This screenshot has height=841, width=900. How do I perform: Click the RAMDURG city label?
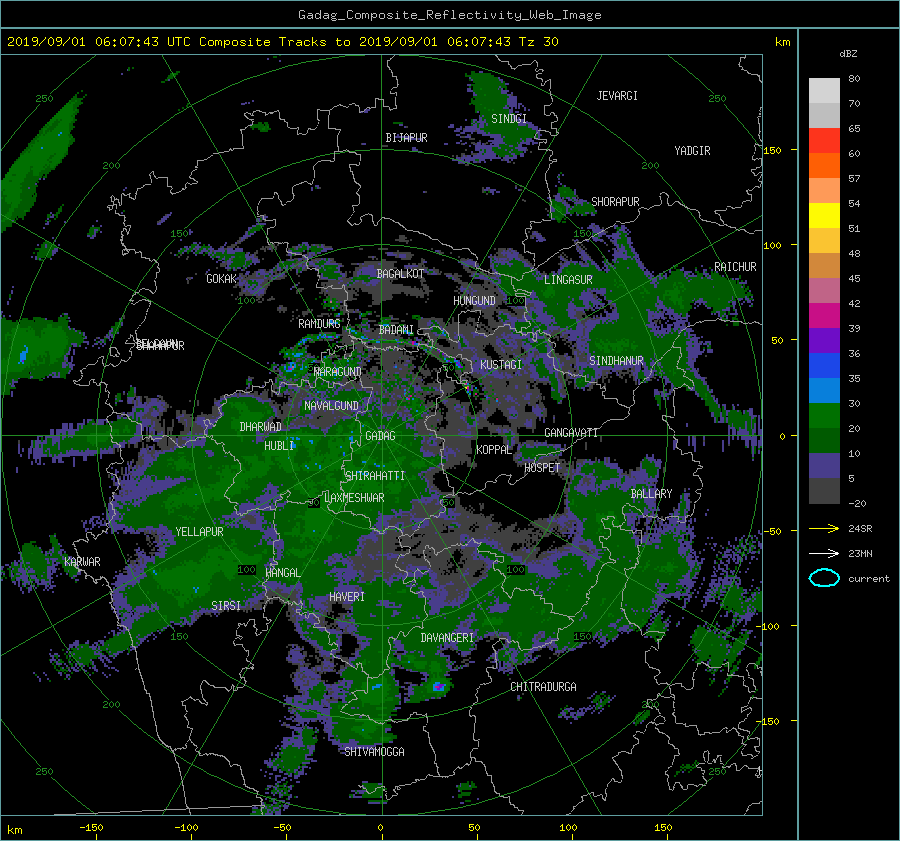coord(319,324)
